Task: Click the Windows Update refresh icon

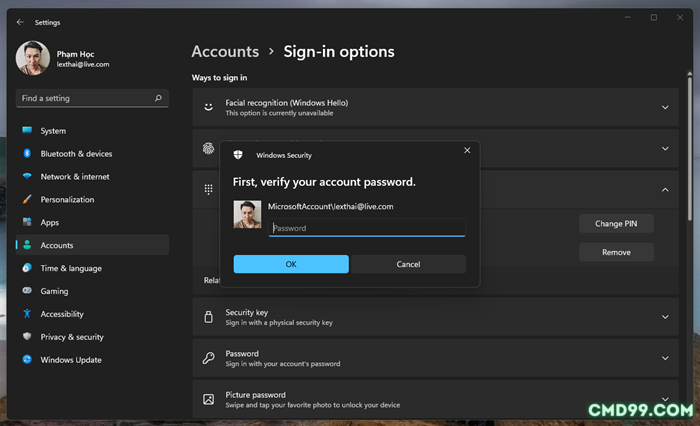Action: pos(27,359)
